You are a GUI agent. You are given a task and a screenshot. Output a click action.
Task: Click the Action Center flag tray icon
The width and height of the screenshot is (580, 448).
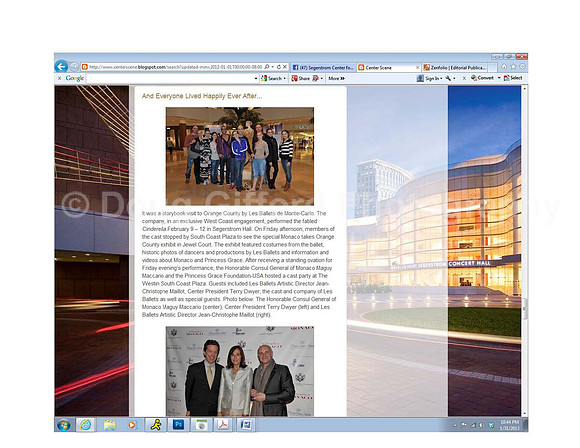pyautogui.click(x=464, y=425)
